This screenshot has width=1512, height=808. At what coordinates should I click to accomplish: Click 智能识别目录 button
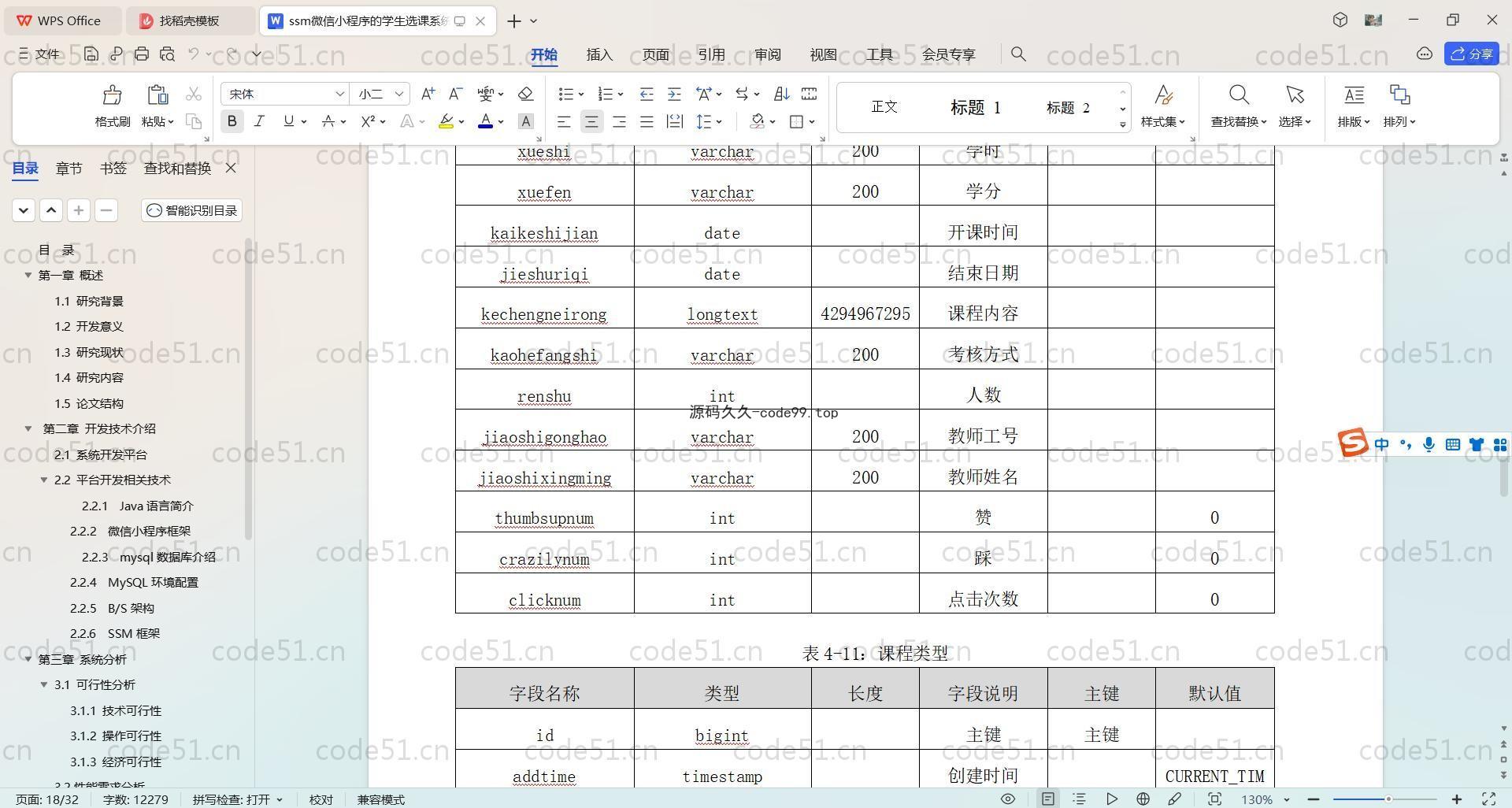[x=191, y=210]
